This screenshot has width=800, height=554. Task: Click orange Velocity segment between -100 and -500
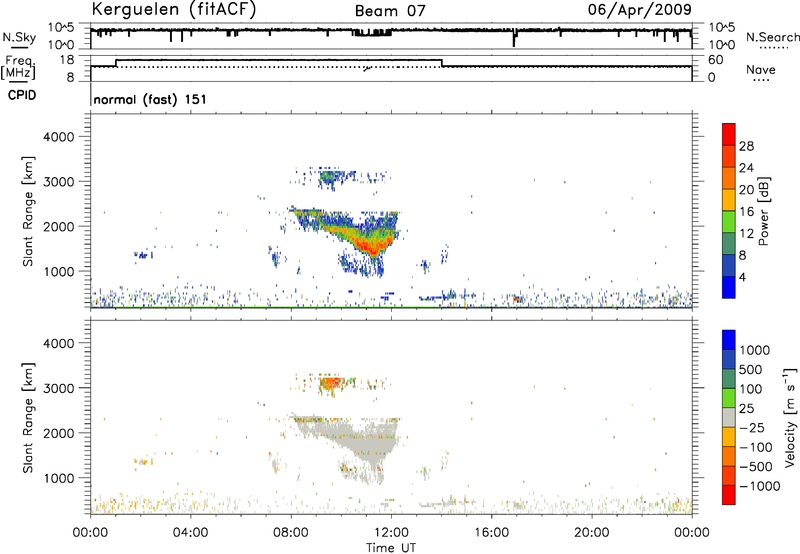729,456
